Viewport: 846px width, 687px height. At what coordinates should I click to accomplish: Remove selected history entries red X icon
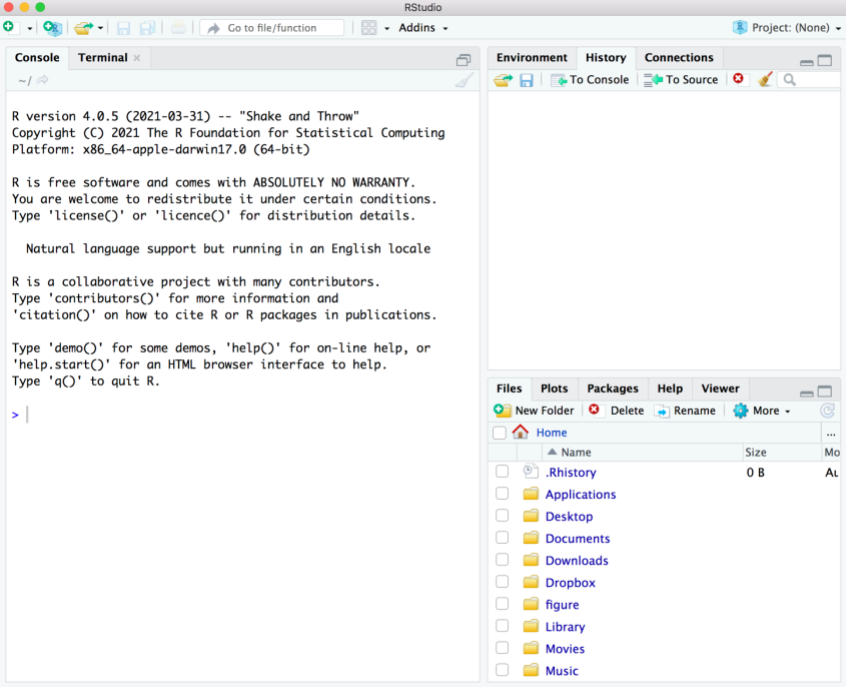tap(738, 79)
